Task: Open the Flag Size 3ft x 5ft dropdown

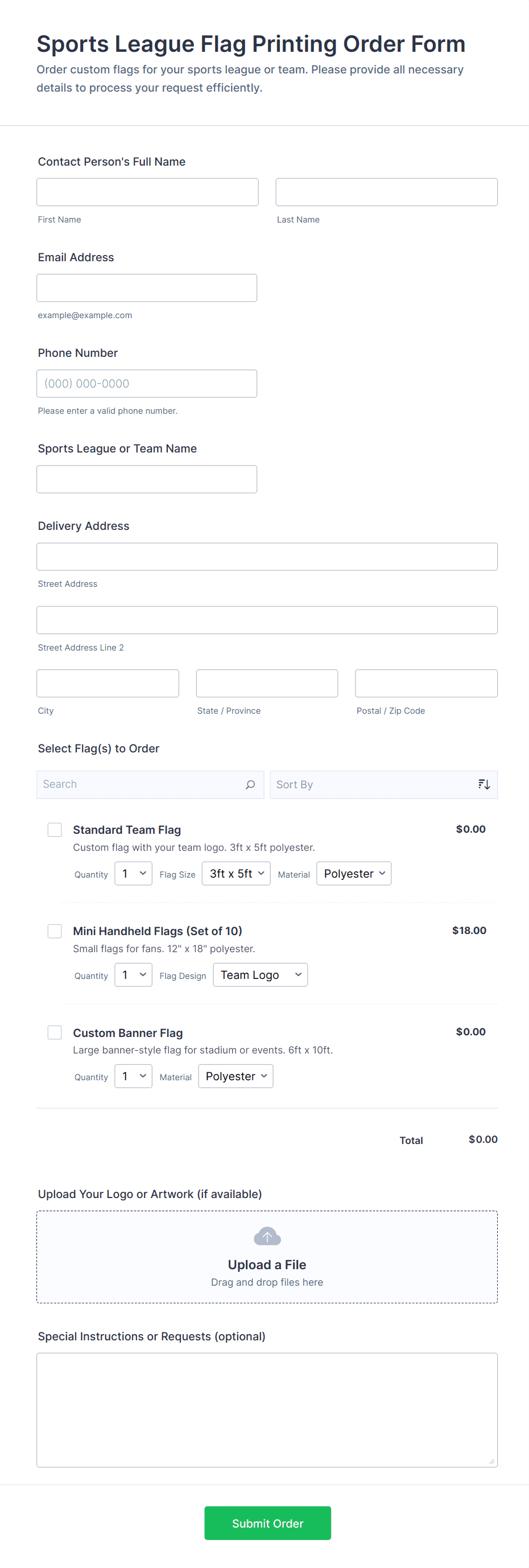Action: pos(236,874)
